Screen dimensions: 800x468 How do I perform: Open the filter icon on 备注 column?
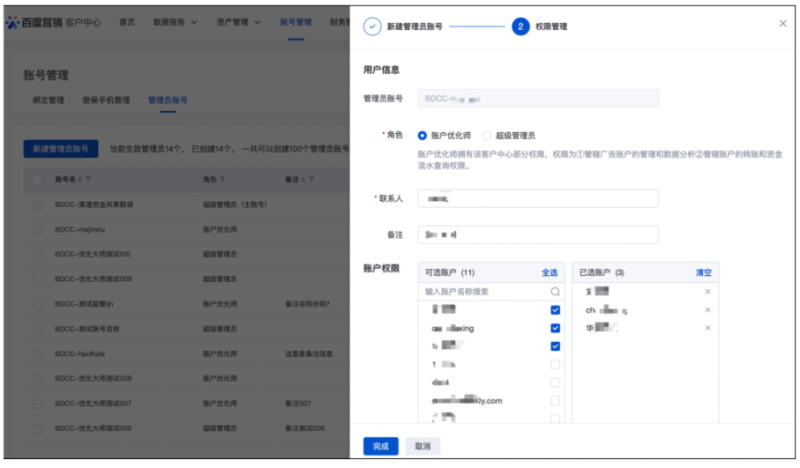coord(311,180)
